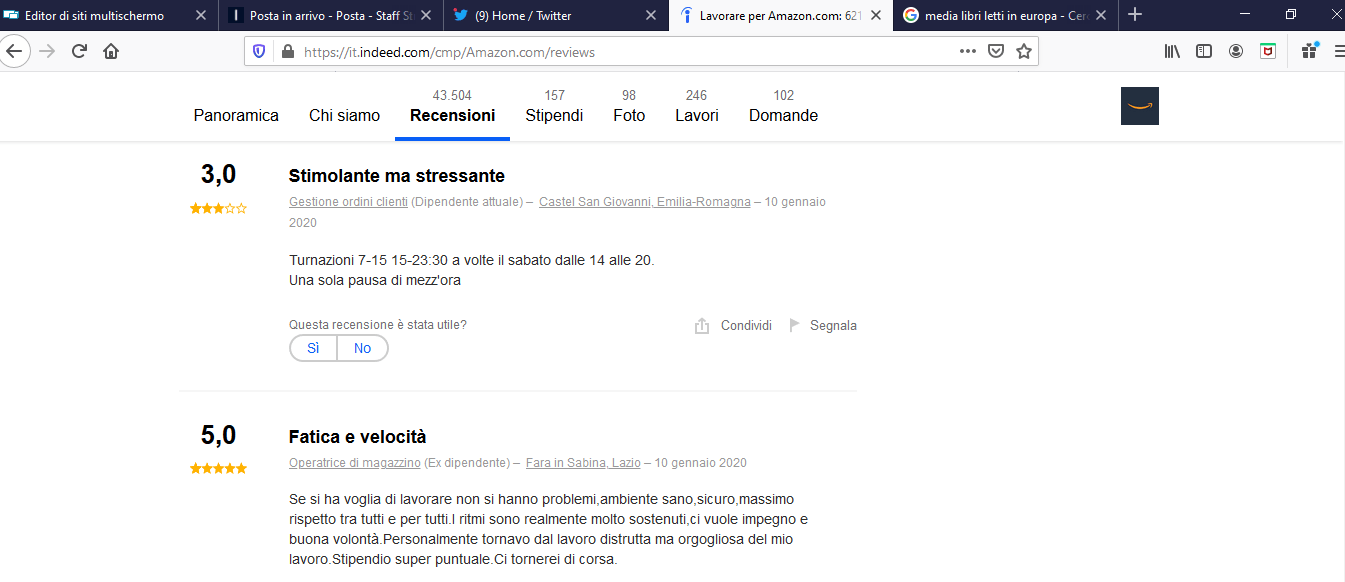
Task: Click the red extension icon in toolbar
Action: [x=1268, y=51]
